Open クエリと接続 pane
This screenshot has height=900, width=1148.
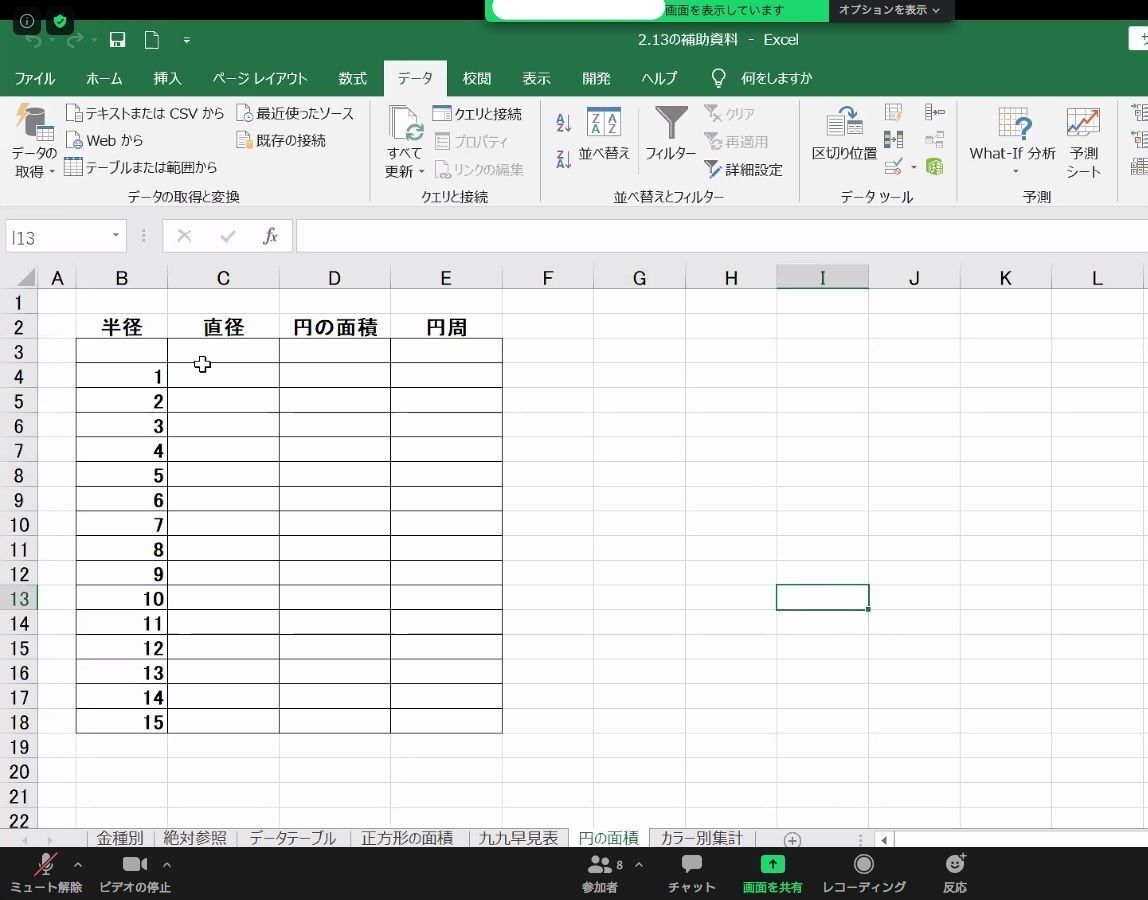point(477,114)
